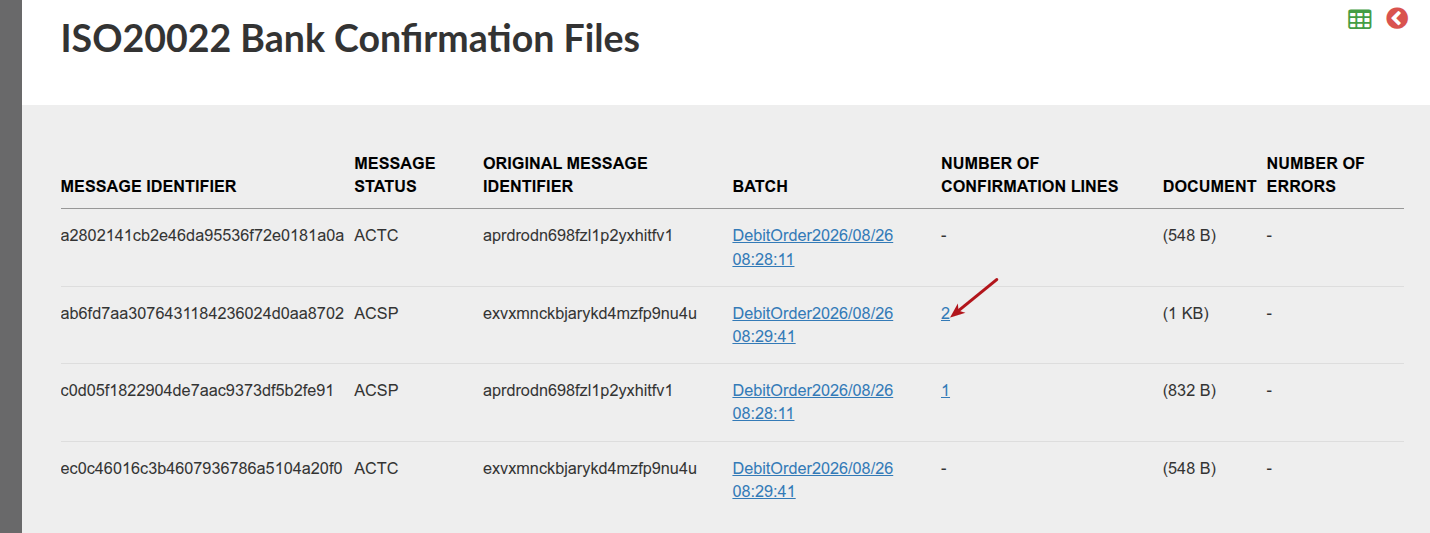Open the batch link in the ec0c46016c row
This screenshot has width=1430, height=533.
(813, 479)
